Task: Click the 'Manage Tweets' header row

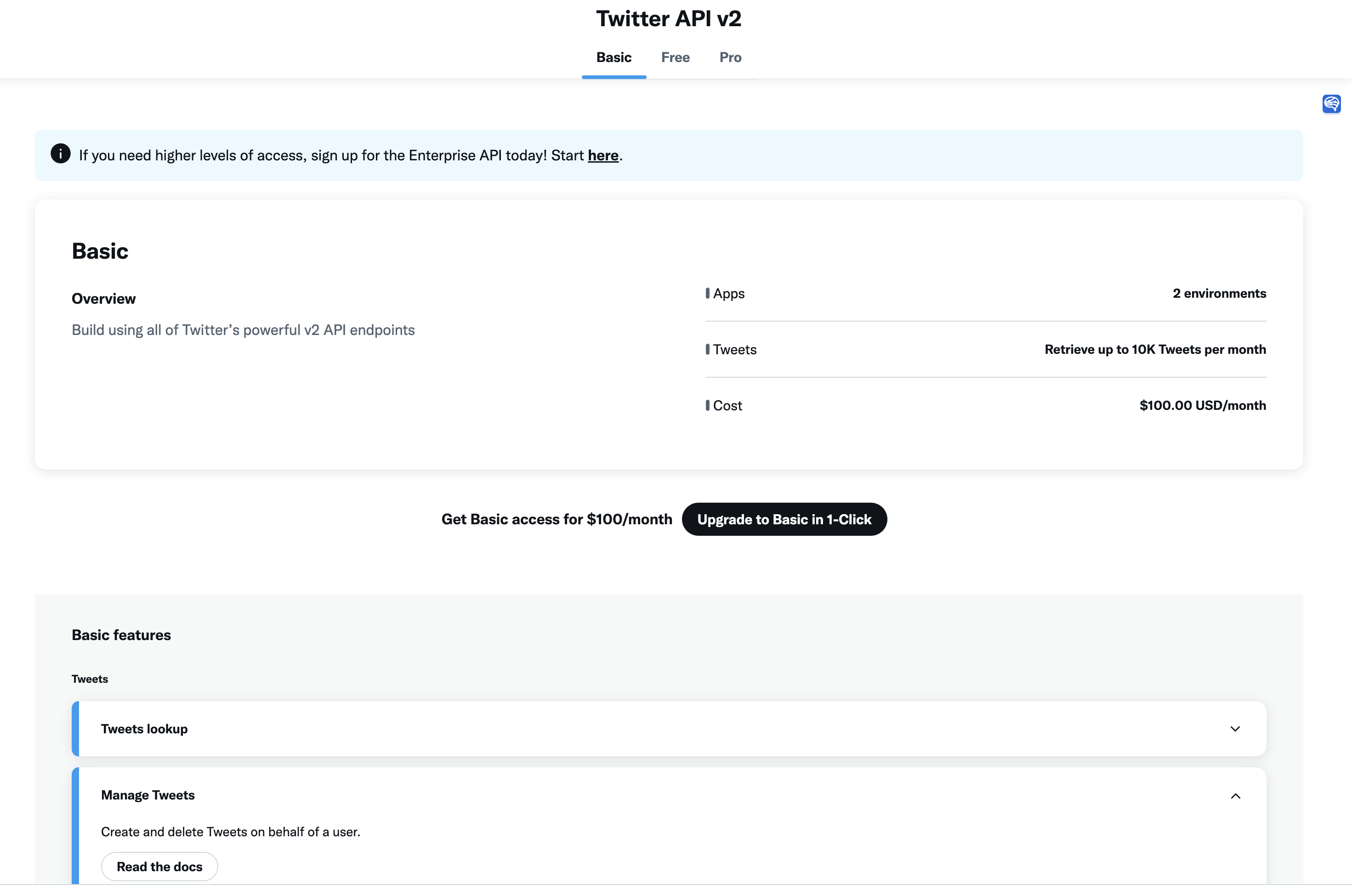Action: click(148, 795)
